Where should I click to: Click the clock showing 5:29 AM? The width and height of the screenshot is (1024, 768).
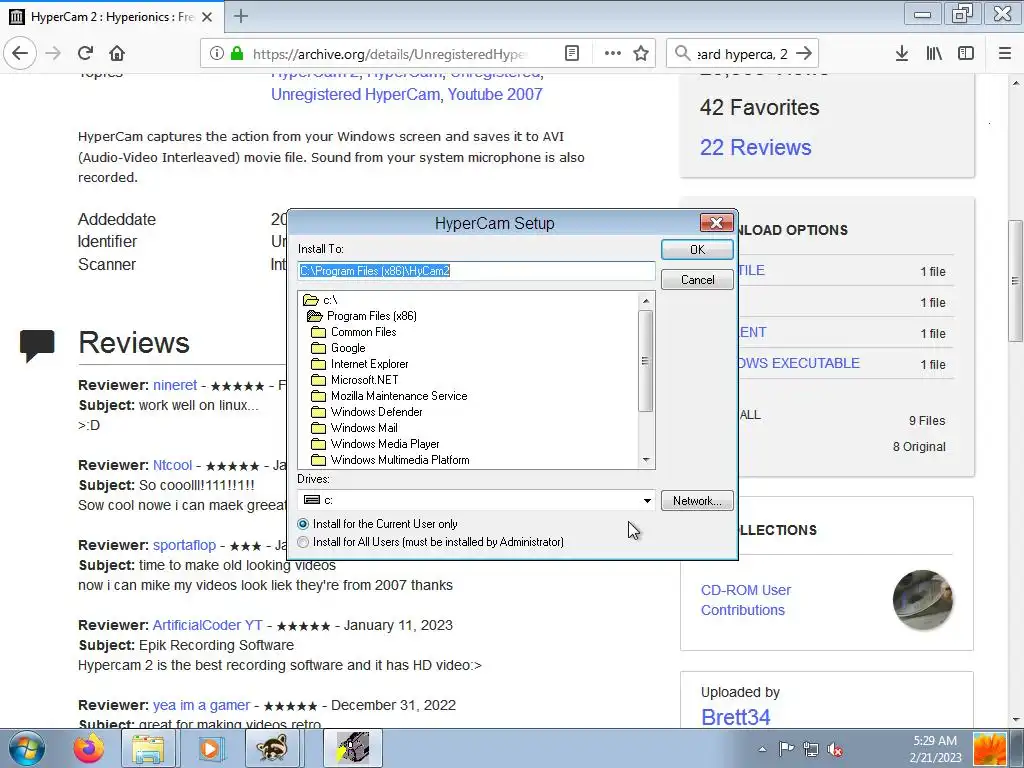click(935, 741)
